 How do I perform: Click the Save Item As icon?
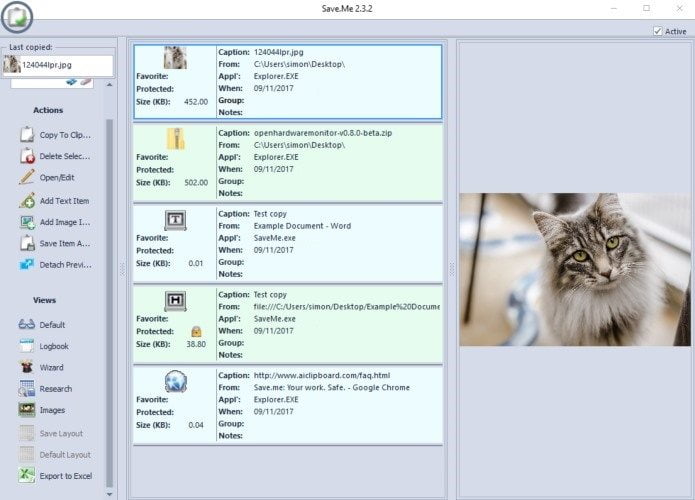(27, 243)
